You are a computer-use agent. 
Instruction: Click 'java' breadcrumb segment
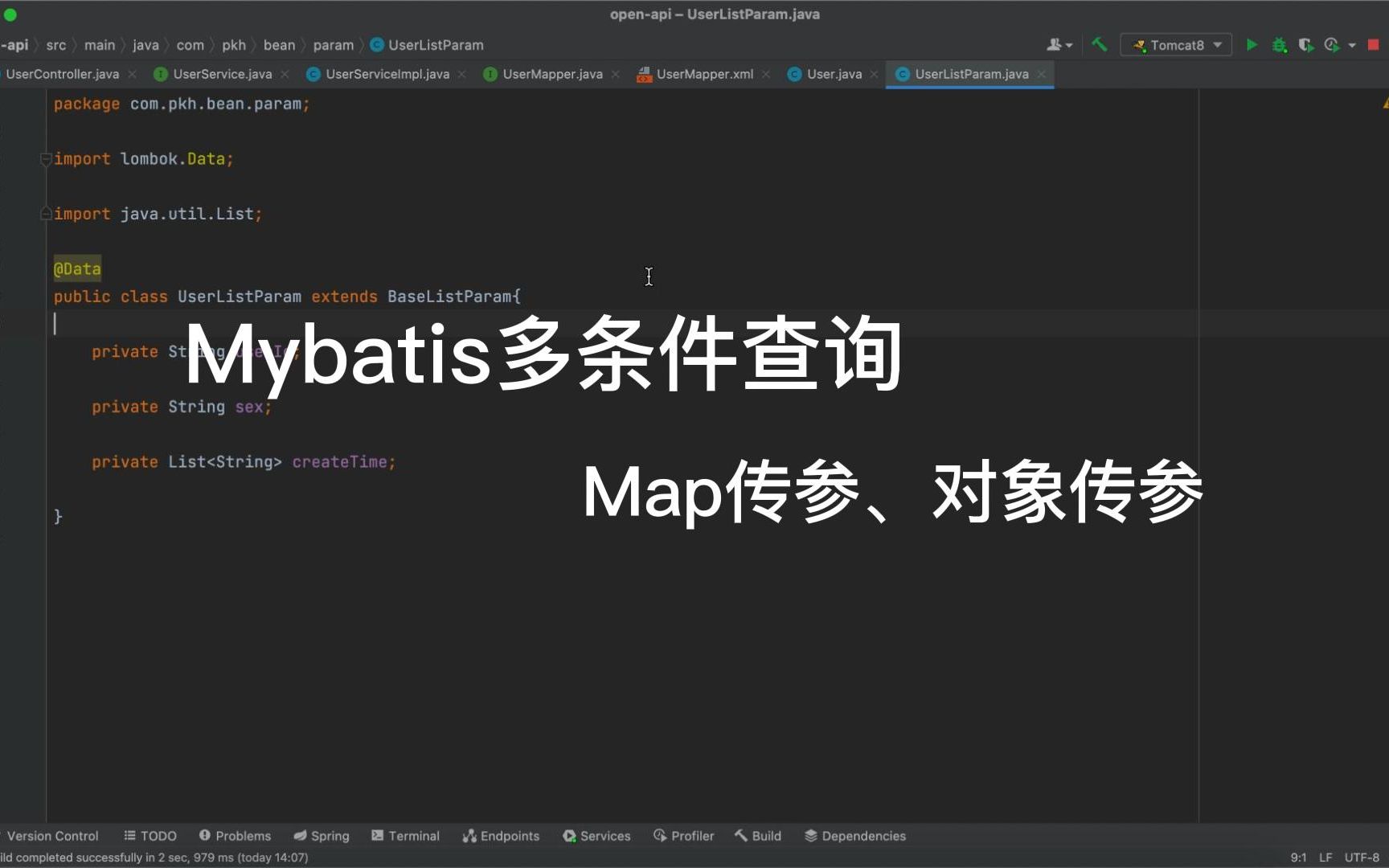(145, 45)
